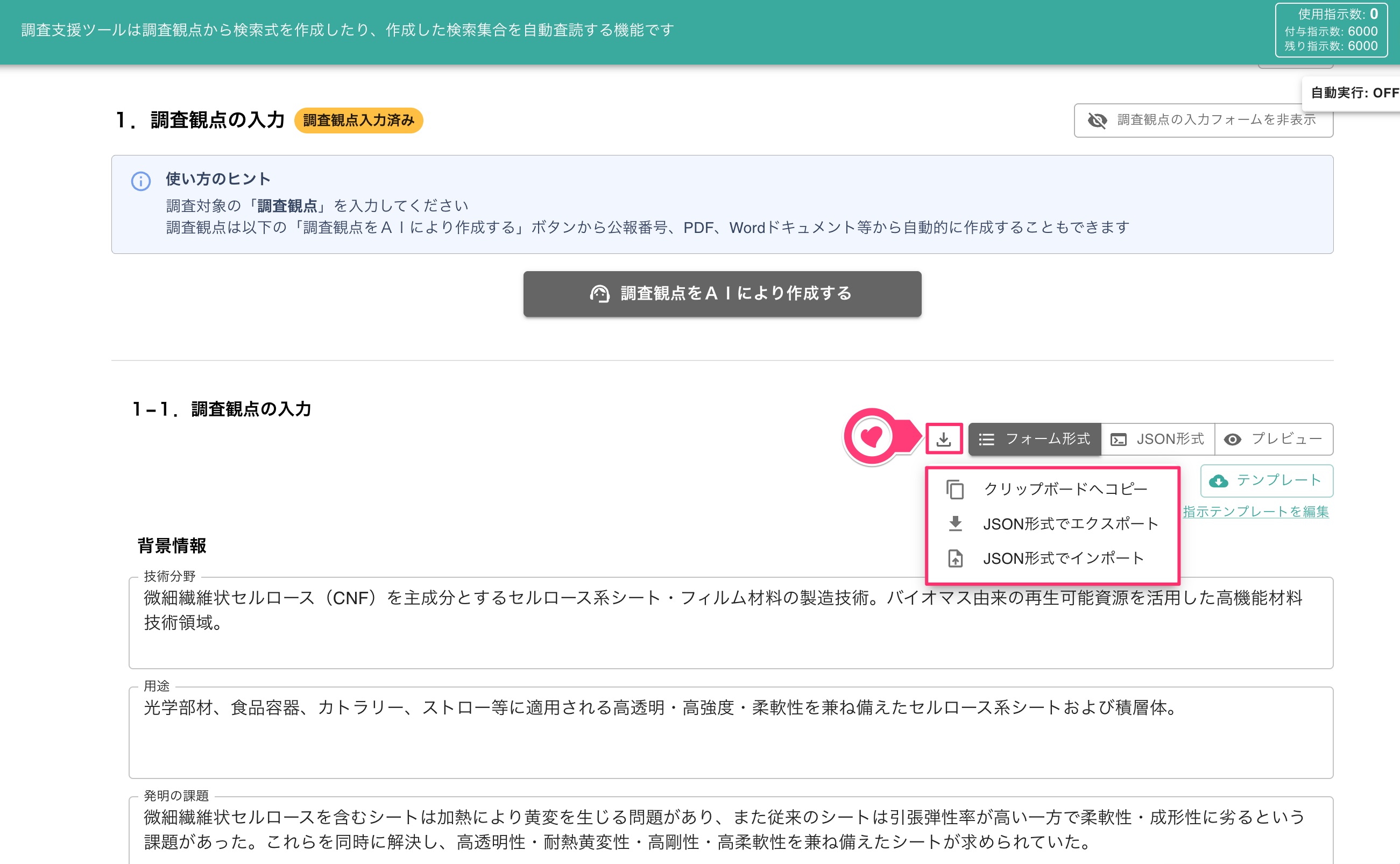Screen dimensions: 1400x864
Task: Click 調査観点をＡＩにより作成する button
Action: (x=722, y=294)
